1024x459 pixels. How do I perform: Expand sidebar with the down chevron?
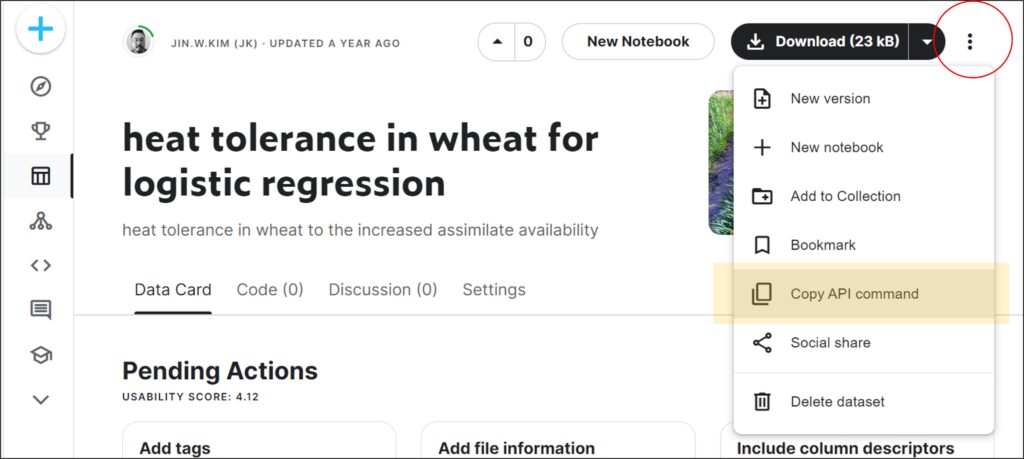pos(40,399)
